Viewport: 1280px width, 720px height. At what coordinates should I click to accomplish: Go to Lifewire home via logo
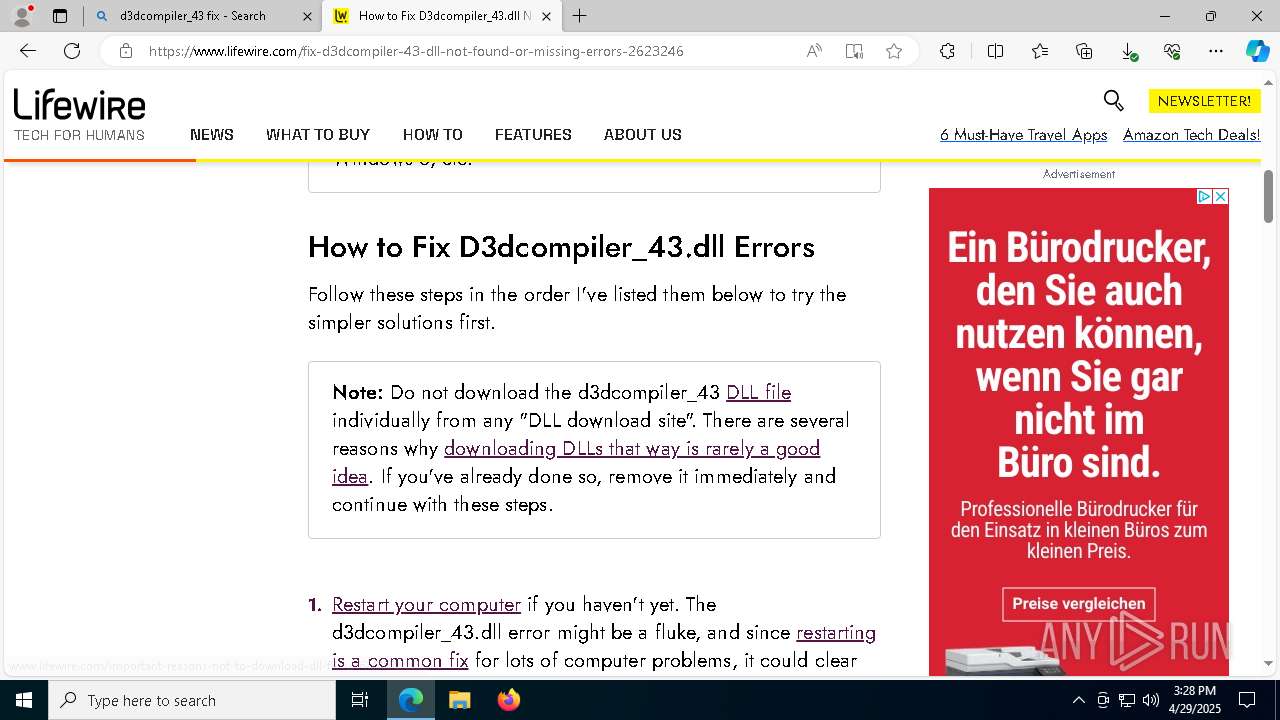(x=79, y=105)
